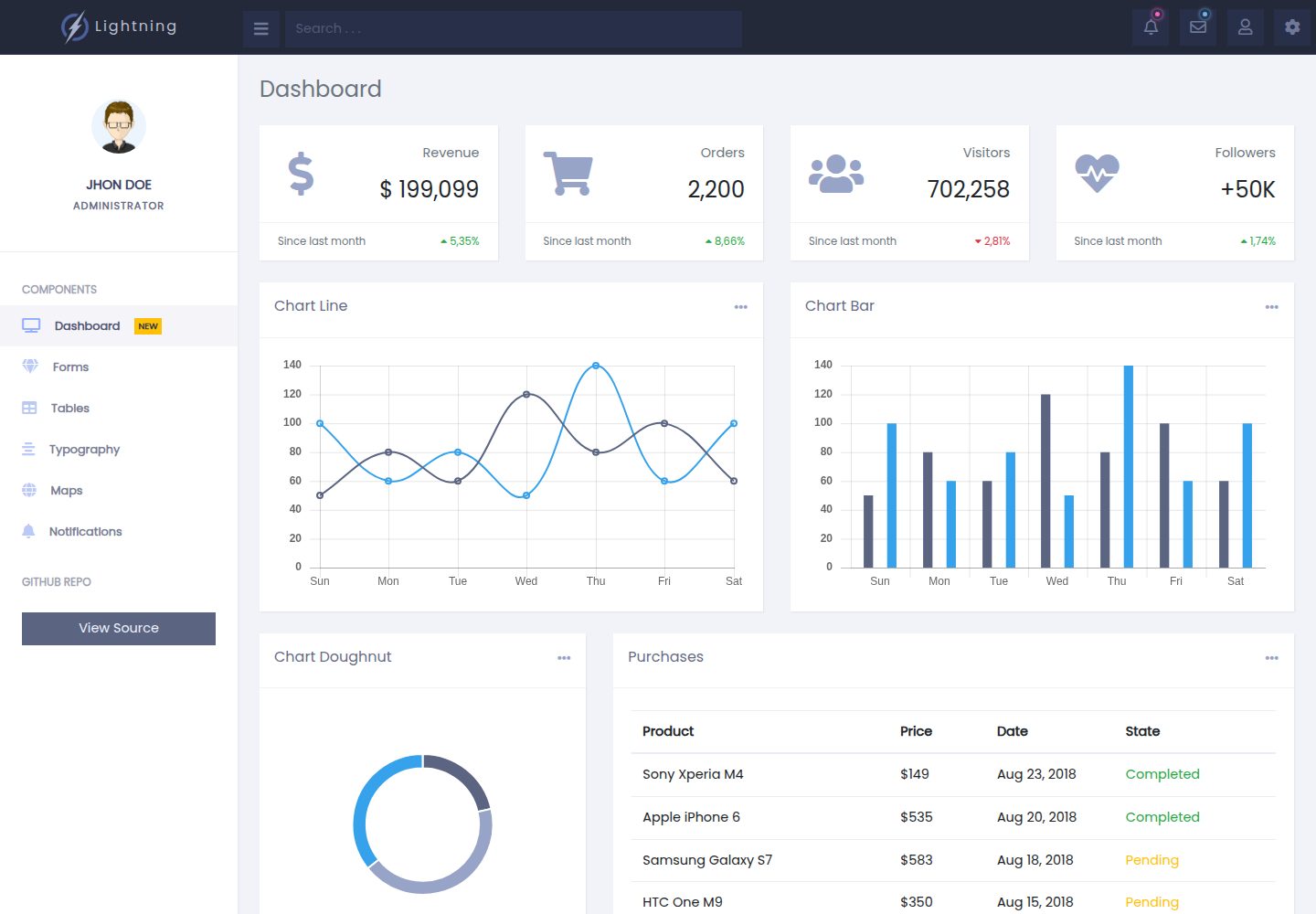Click the Price column header
The height and width of the screenshot is (914, 1316).
(x=916, y=731)
